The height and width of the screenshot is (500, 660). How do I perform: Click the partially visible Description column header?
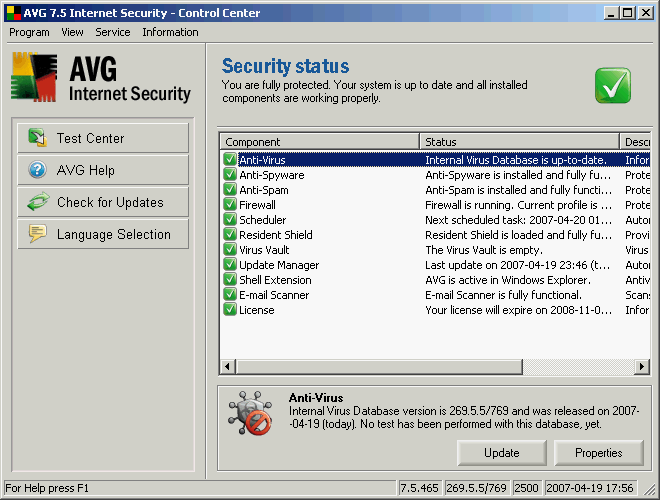coord(635,142)
